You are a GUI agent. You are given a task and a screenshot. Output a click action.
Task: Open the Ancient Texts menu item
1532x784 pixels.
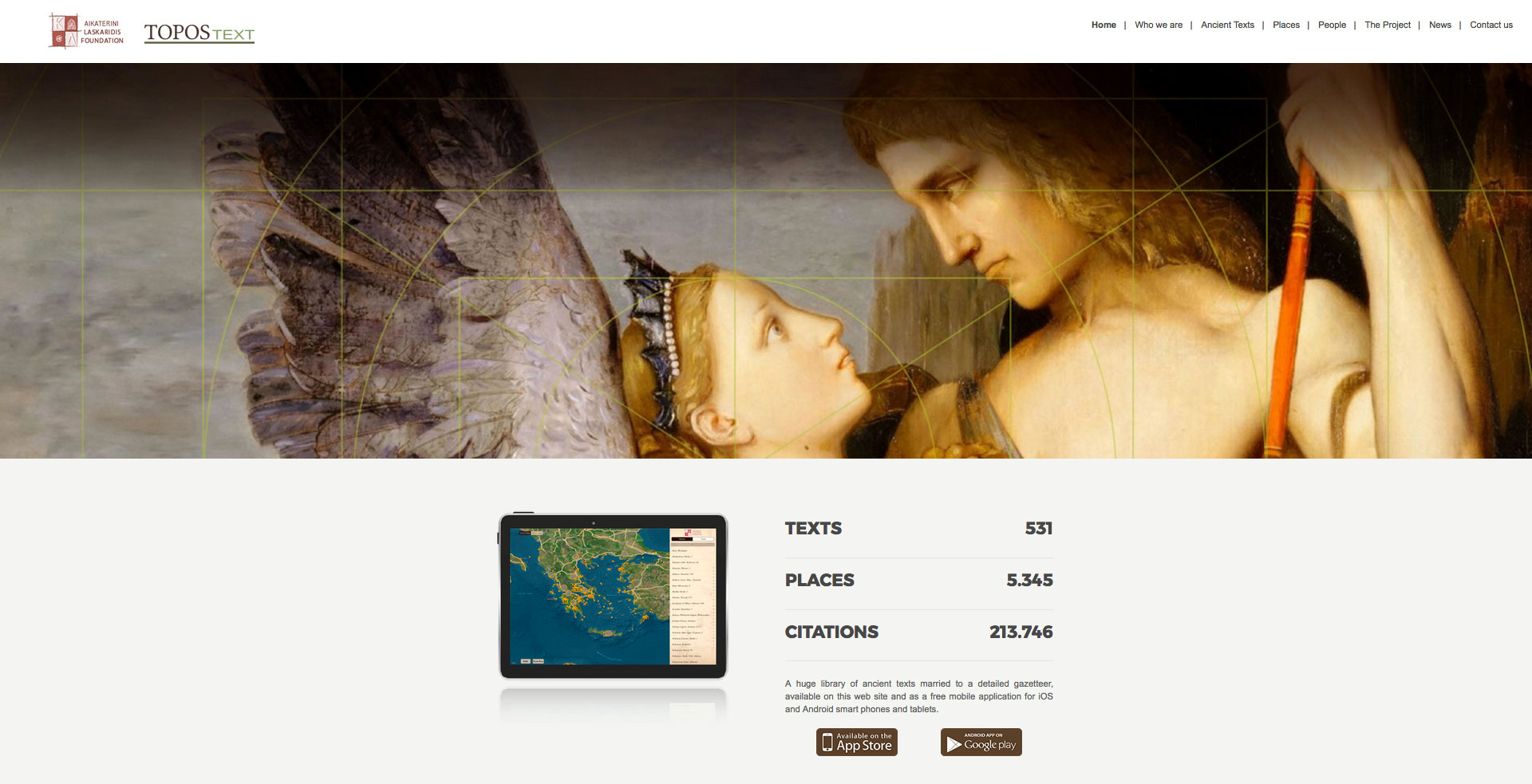pyautogui.click(x=1227, y=26)
